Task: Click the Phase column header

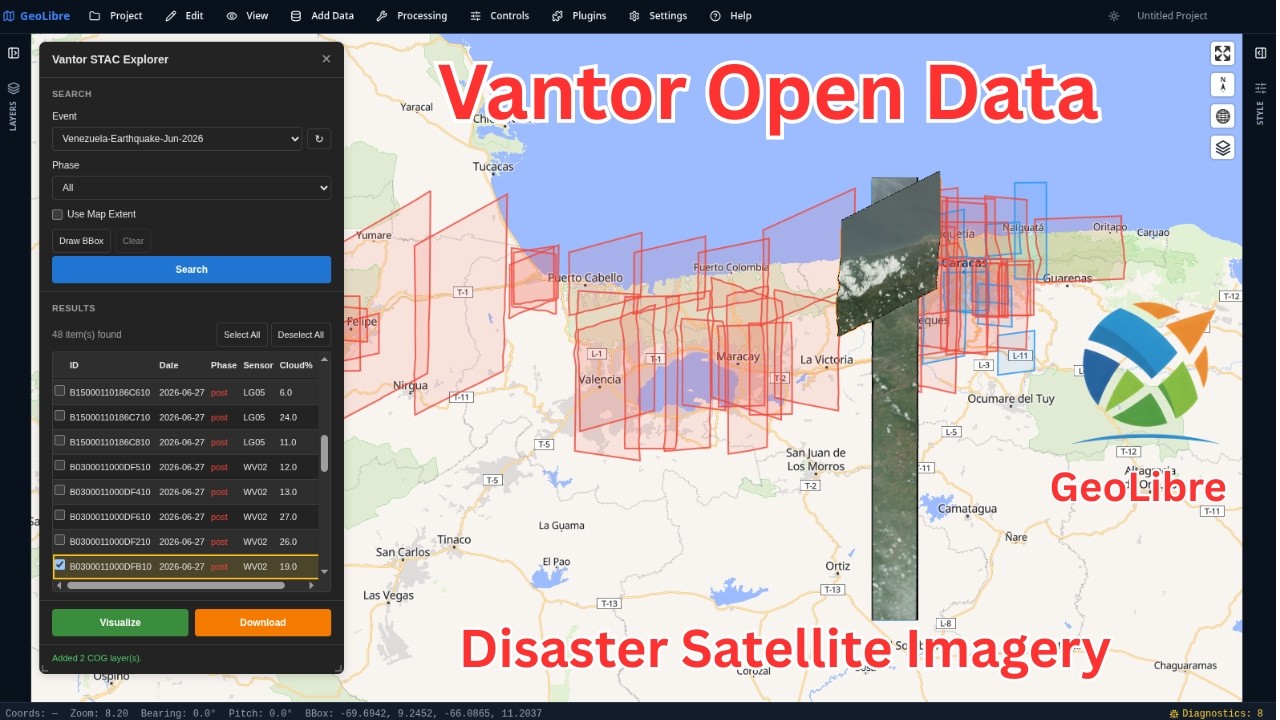Action: tap(224, 365)
